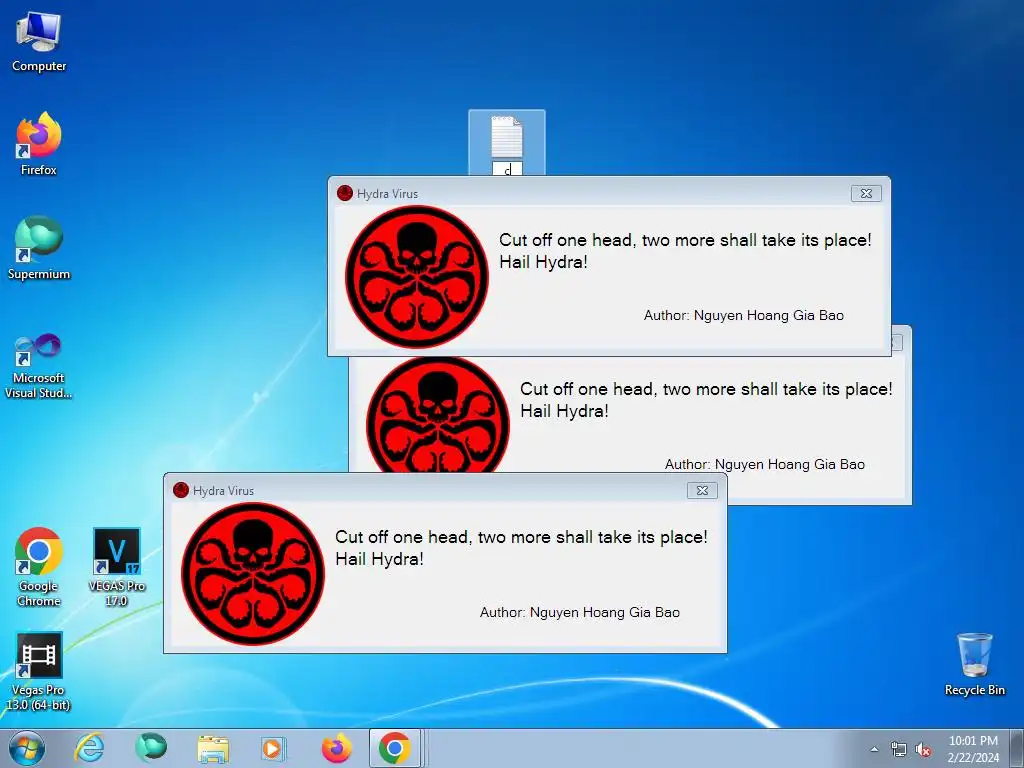
Task: Click the top window's Hydra title icon
Action: pos(345,193)
